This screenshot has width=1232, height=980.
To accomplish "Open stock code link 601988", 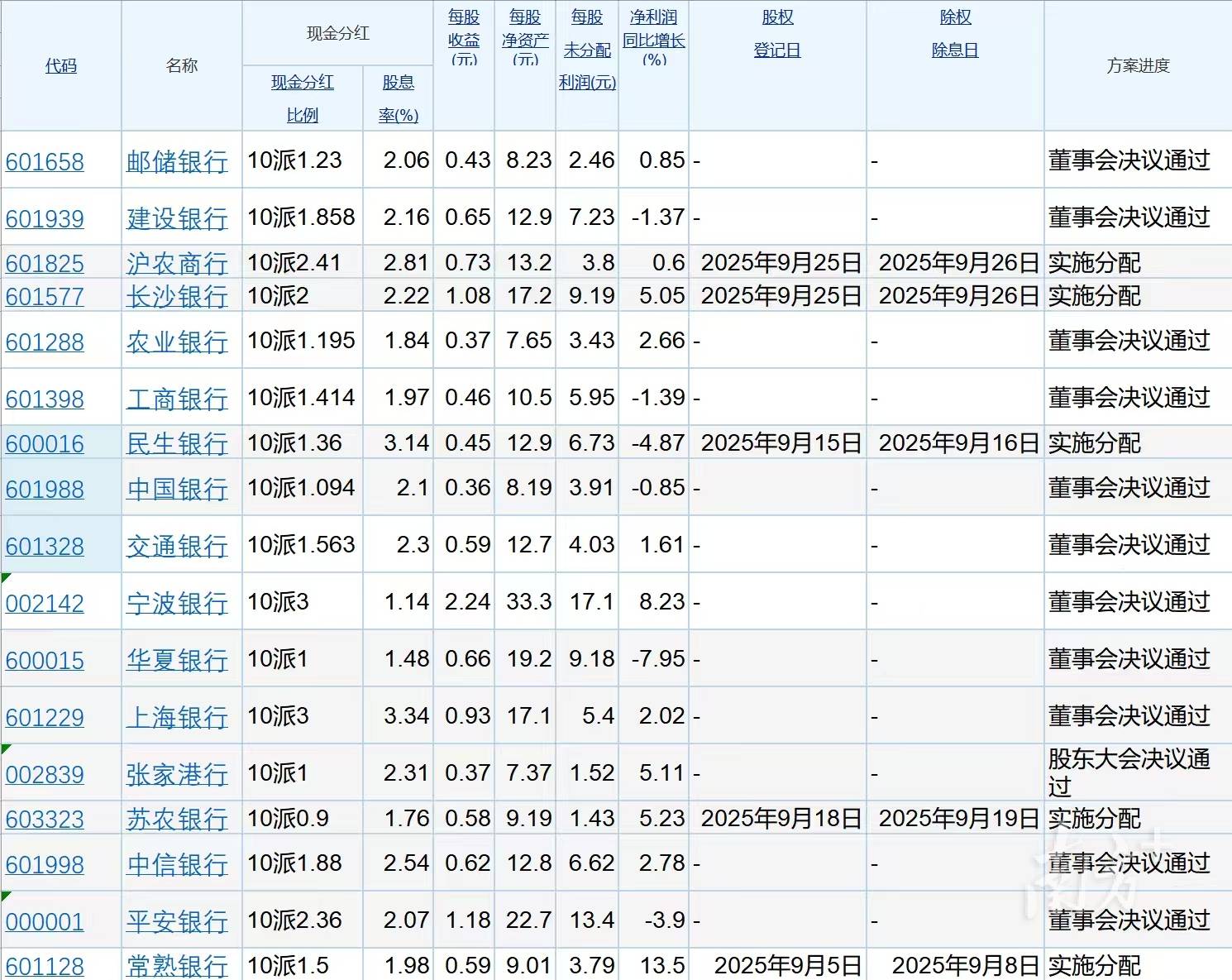I will [45, 489].
